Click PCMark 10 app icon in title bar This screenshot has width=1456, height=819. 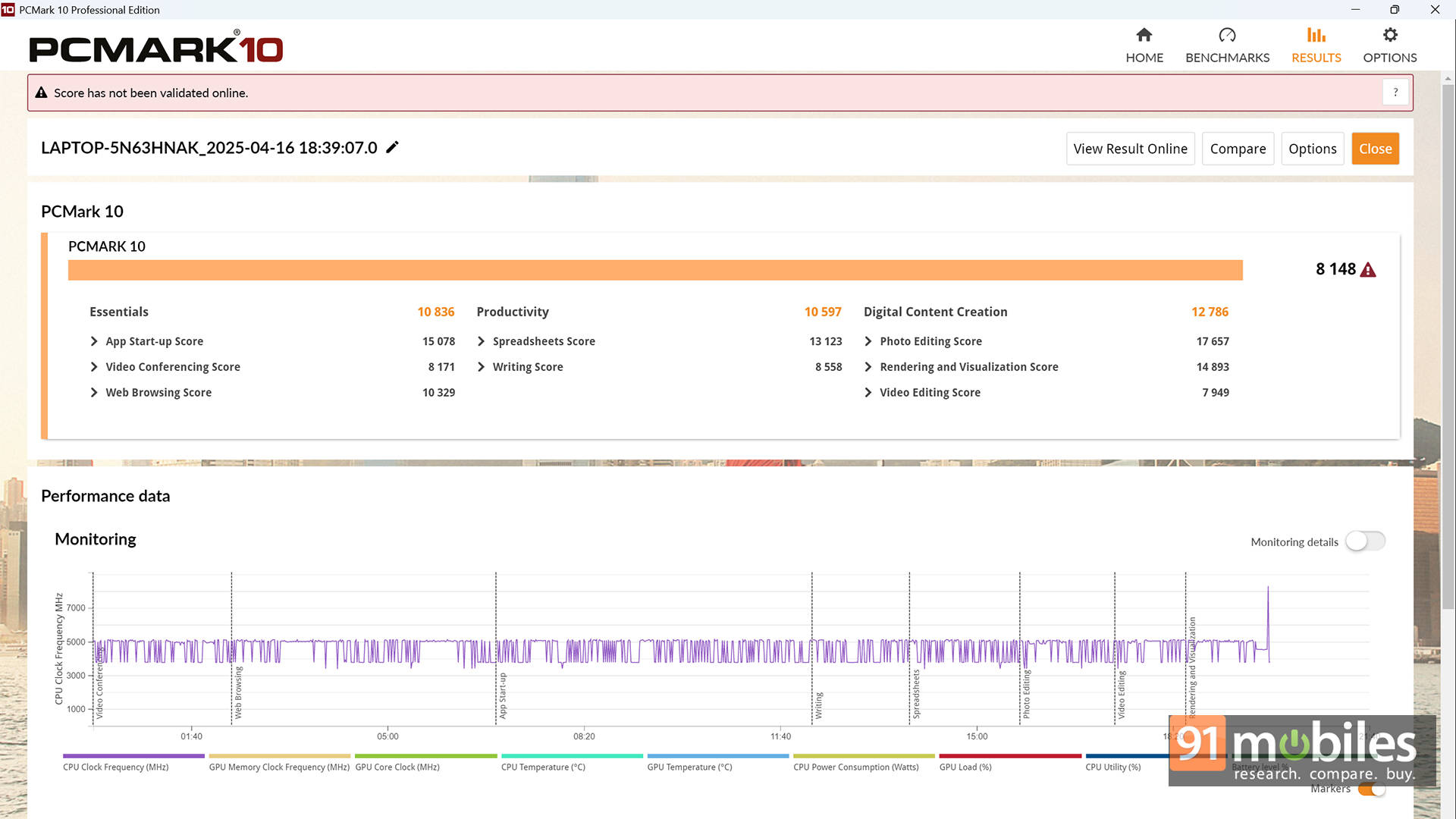tap(8, 10)
